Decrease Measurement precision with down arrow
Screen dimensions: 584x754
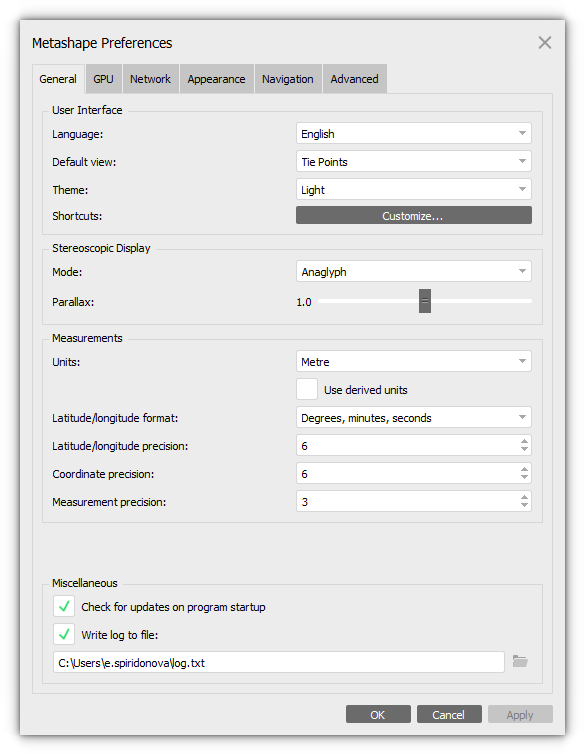tap(524, 505)
